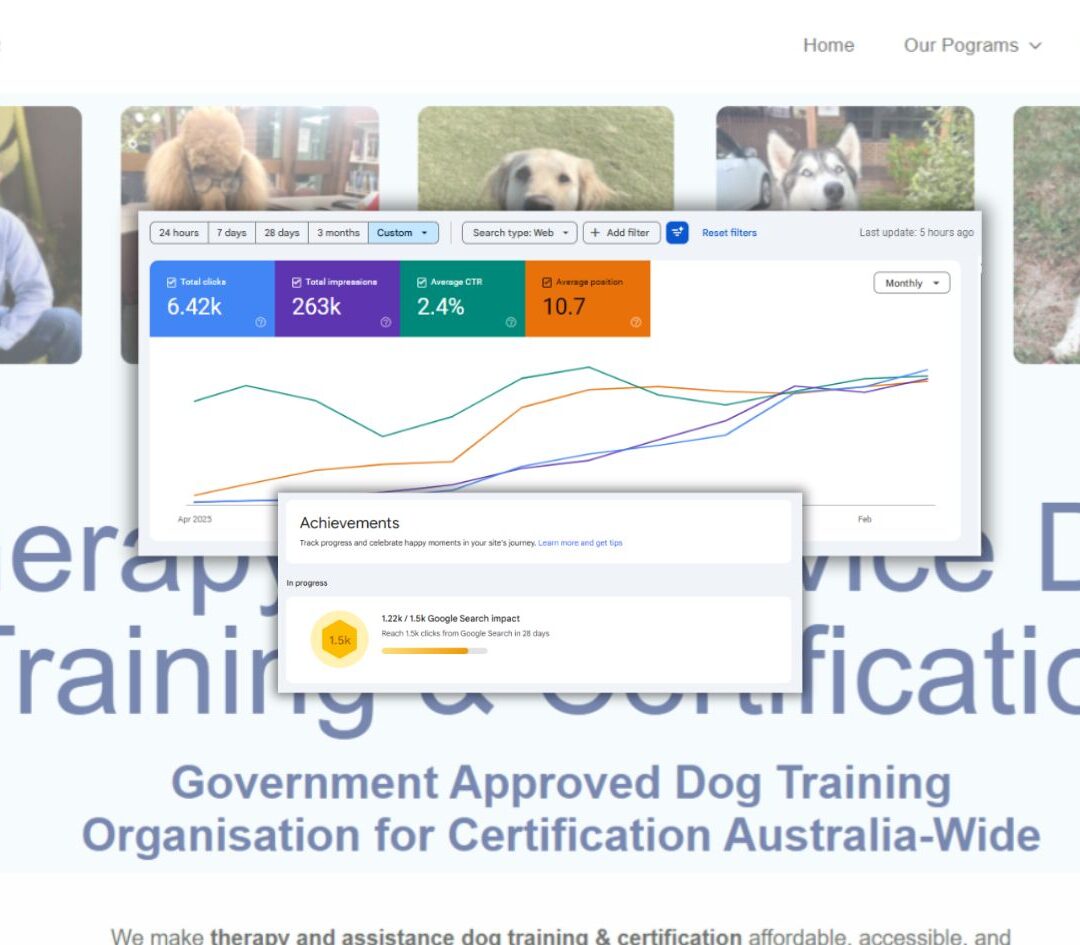
Task: Click the Add filter button
Action: [x=622, y=233]
